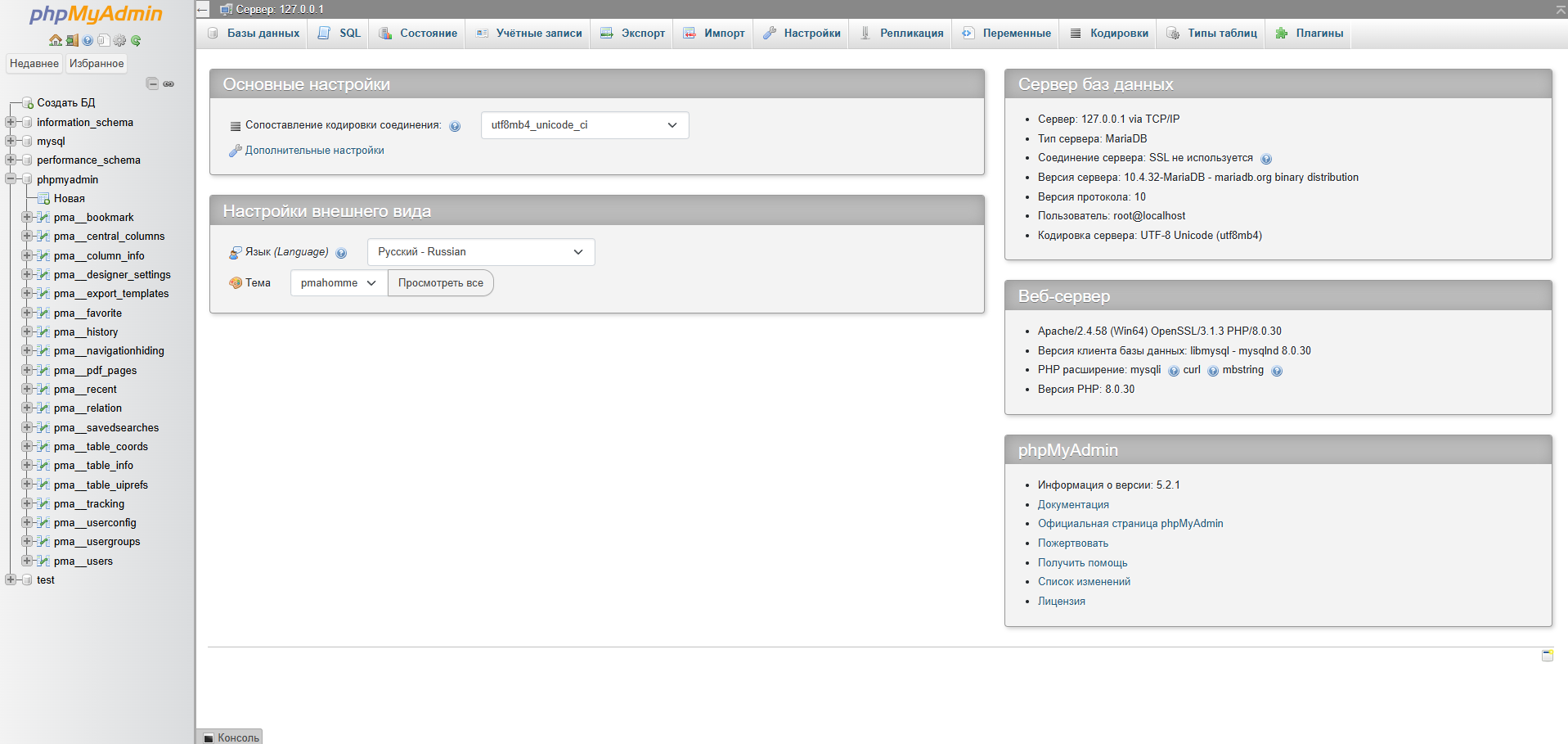The image size is (1568, 744).
Task: Open the language dropdown showing Русский - Russian
Action: coord(480,252)
